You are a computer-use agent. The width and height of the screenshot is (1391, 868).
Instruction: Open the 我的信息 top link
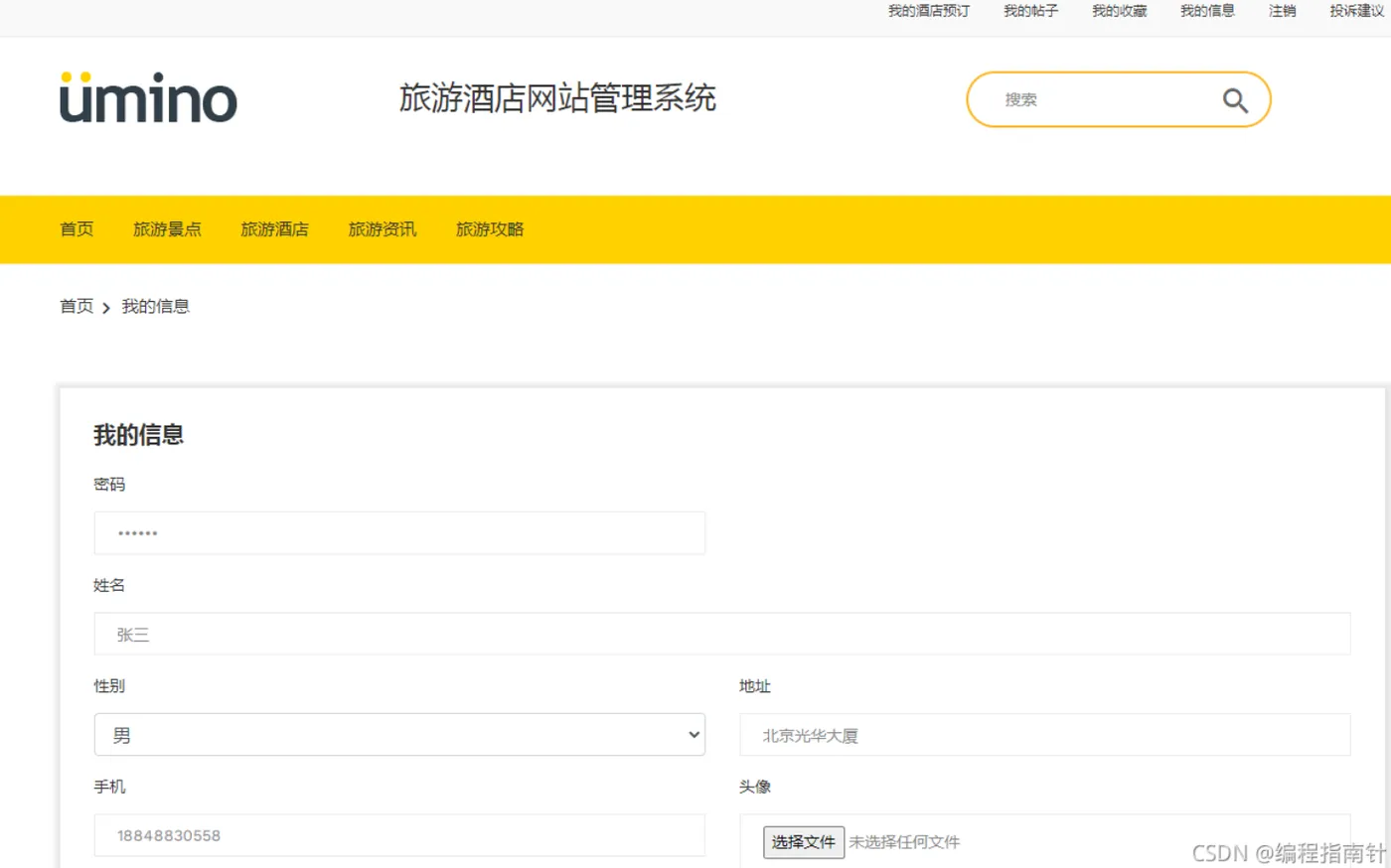pyautogui.click(x=1207, y=11)
